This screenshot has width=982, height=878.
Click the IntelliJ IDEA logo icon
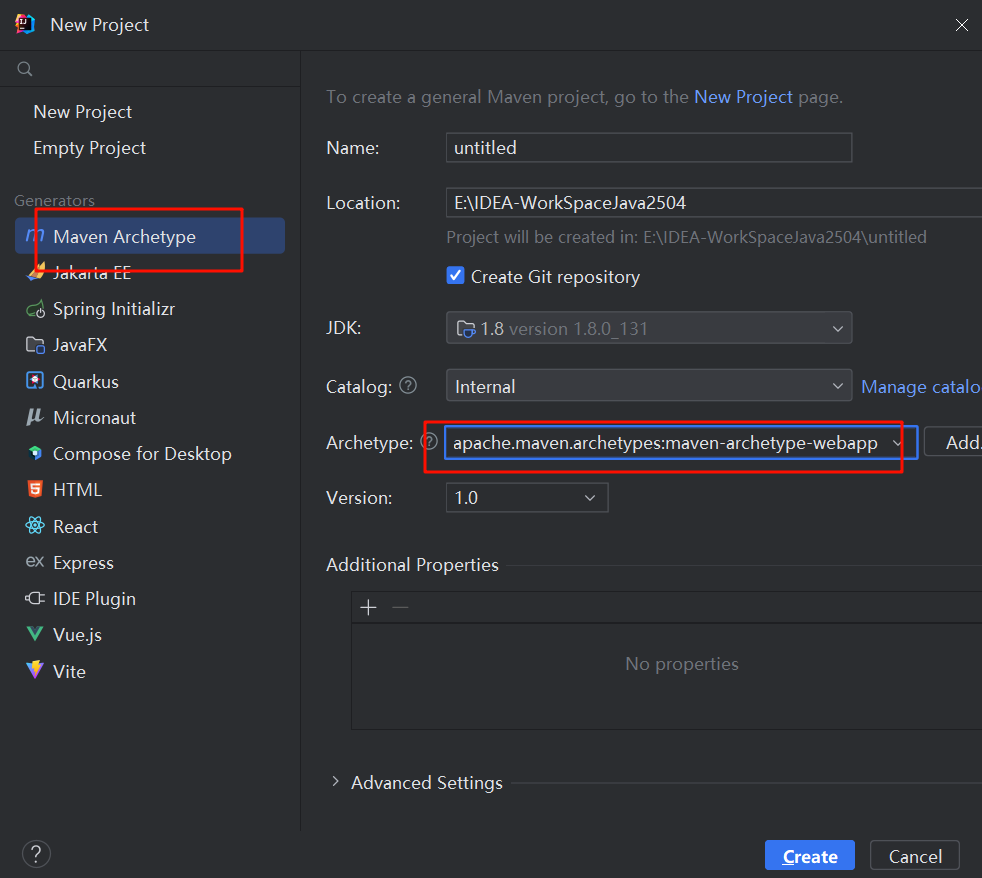pyautogui.click(x=25, y=24)
